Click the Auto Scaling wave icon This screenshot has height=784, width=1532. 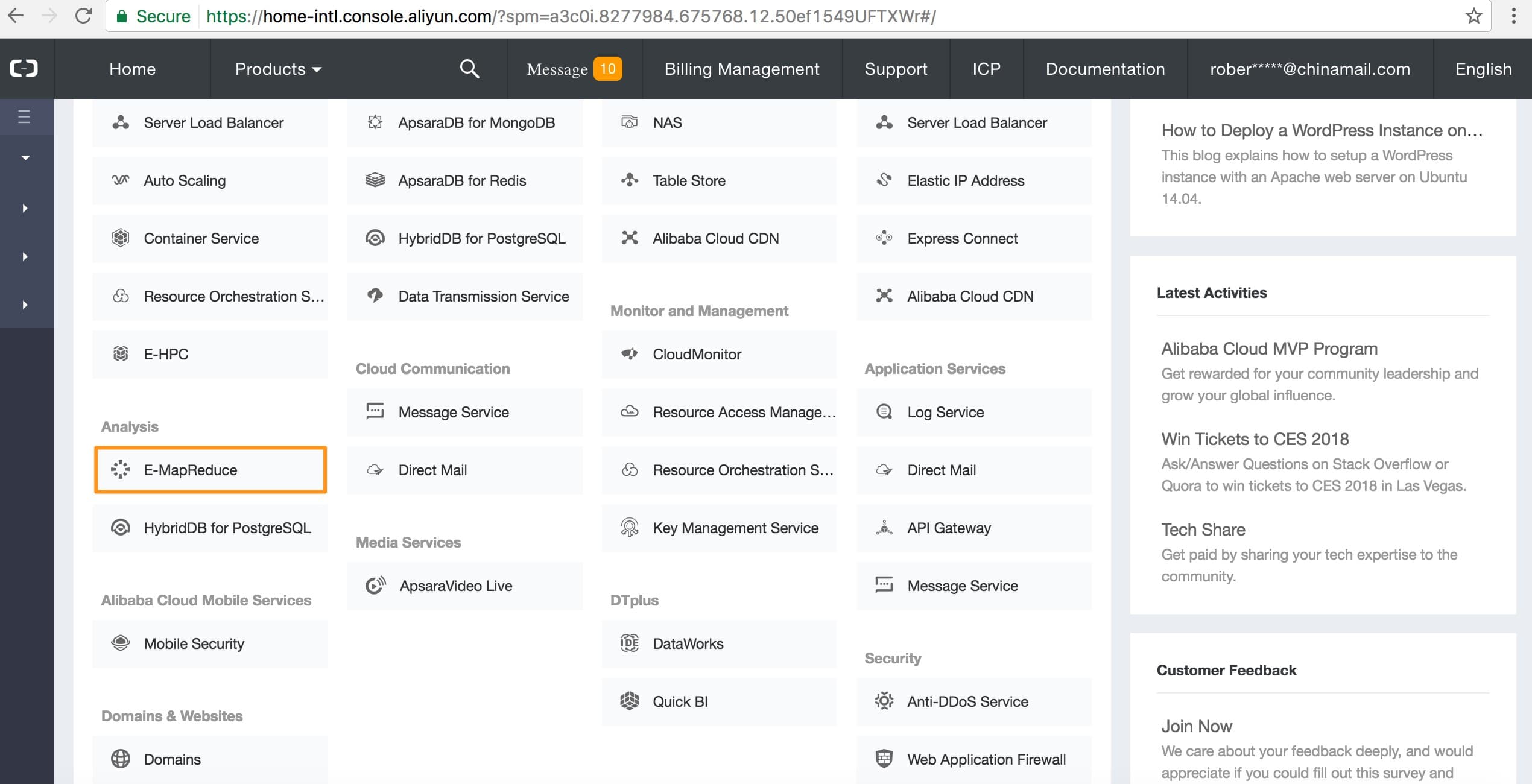click(121, 180)
